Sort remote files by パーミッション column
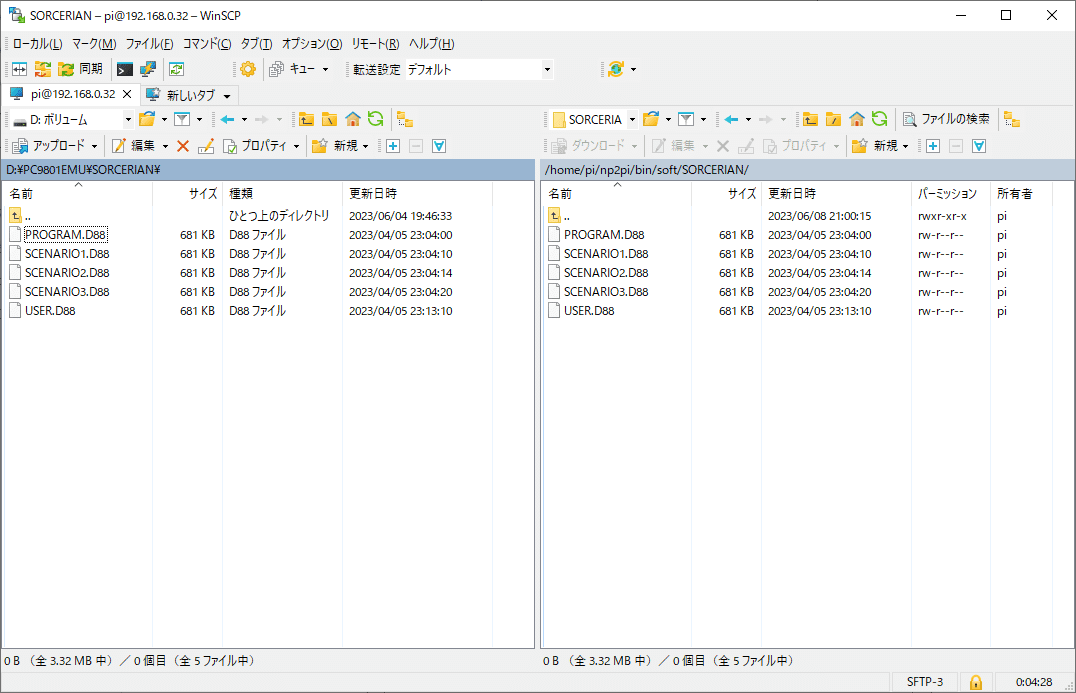1076x693 pixels. (x=950, y=193)
